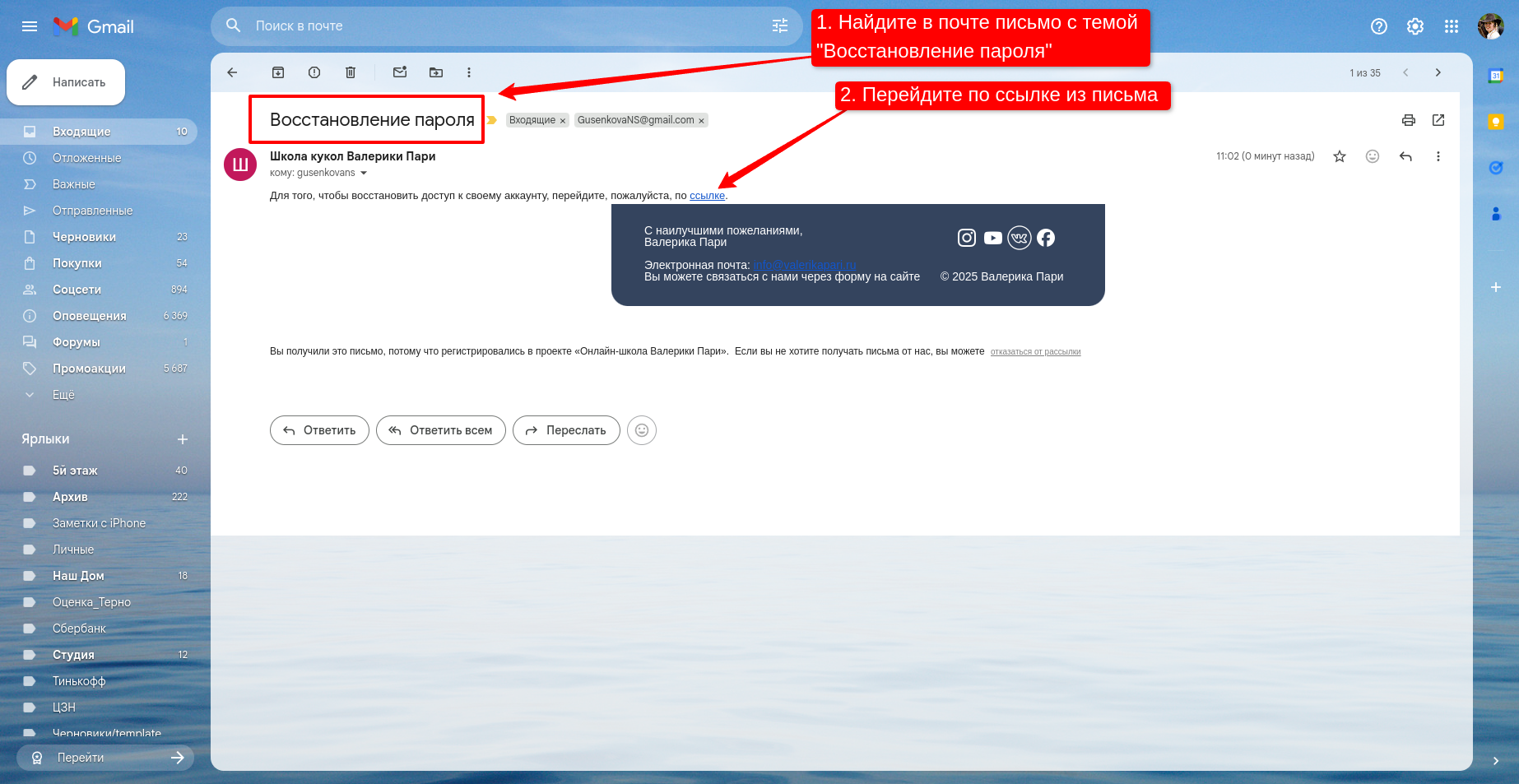Print the email using printer icon

tap(1409, 120)
